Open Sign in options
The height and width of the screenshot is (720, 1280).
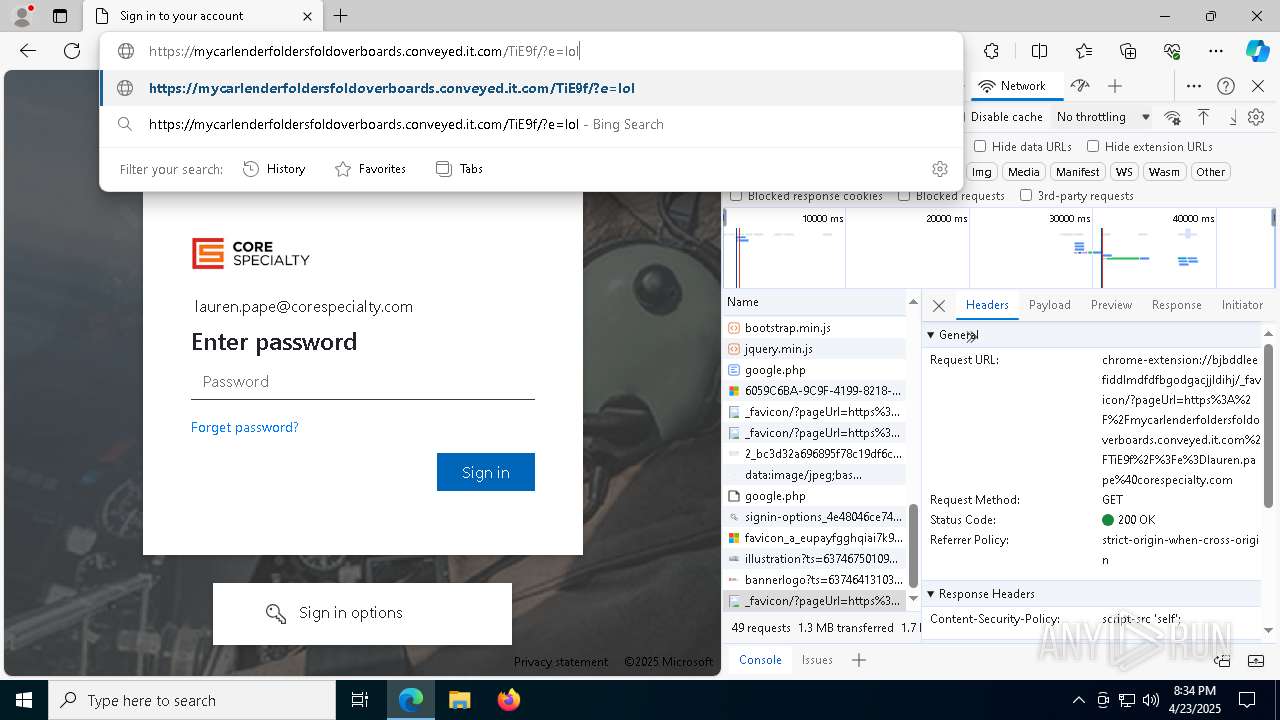362,613
